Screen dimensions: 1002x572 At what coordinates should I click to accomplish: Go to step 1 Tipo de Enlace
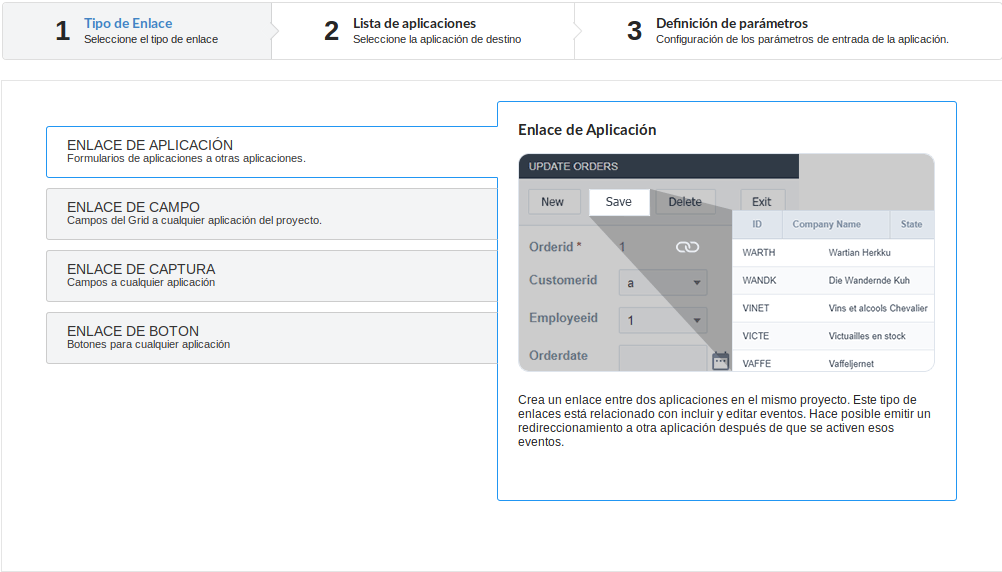(137, 31)
